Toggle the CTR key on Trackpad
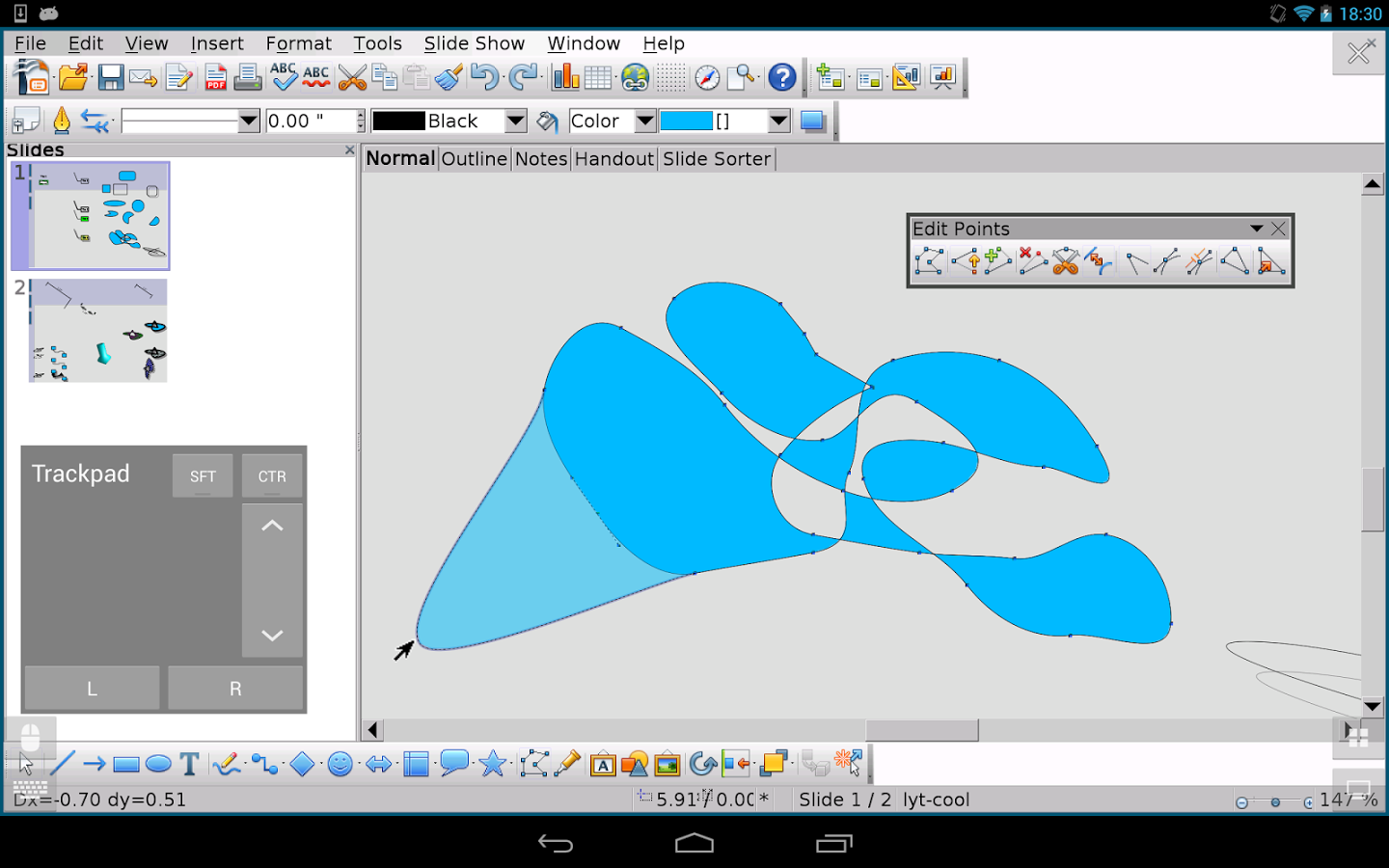Screen dimensions: 1389x868 pos(272,475)
